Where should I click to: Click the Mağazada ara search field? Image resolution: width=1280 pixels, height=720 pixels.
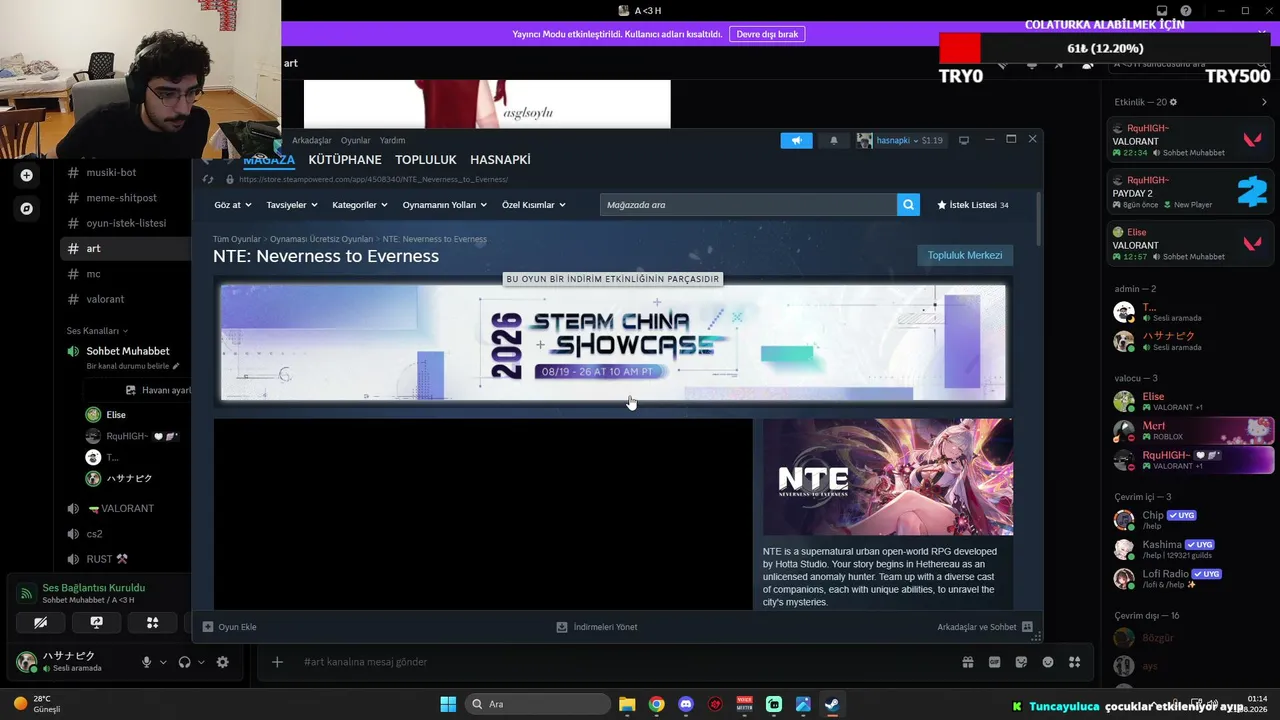point(748,205)
